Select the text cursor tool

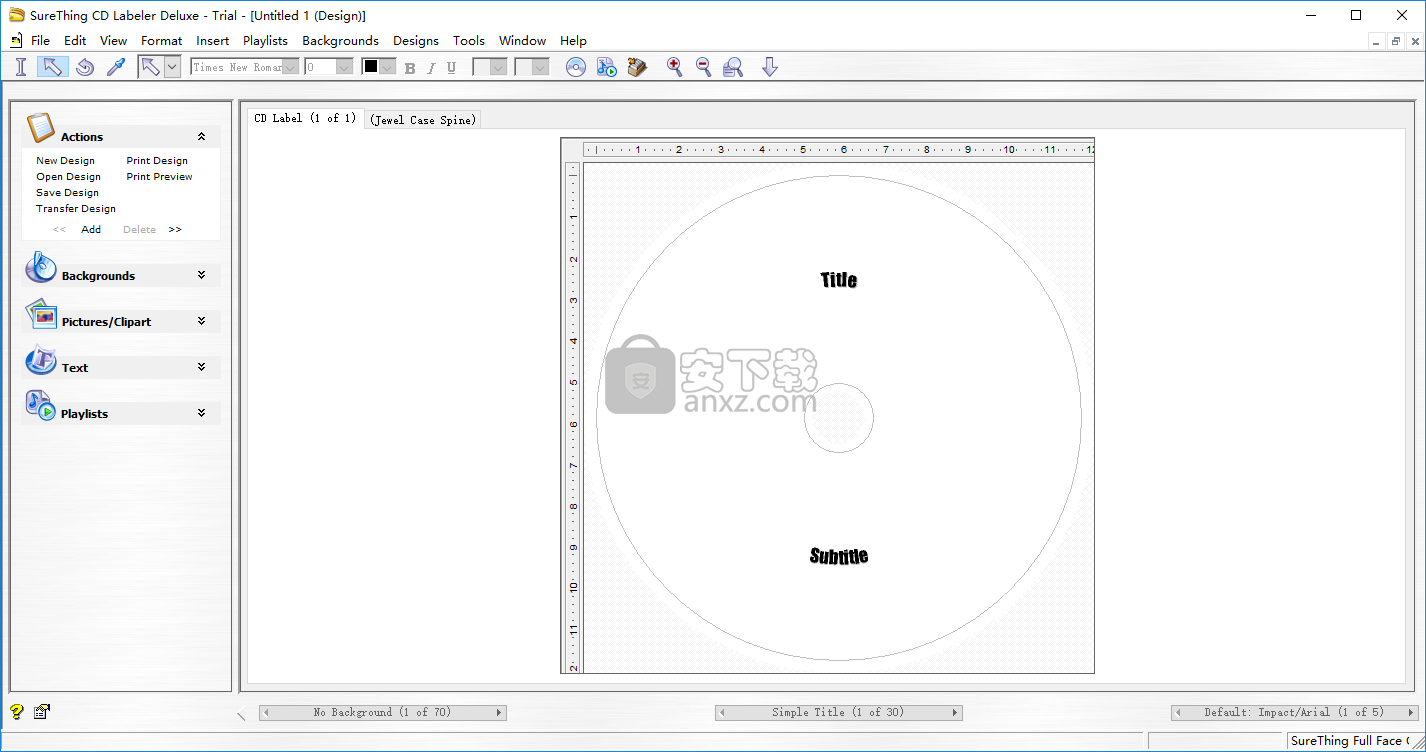[21, 67]
